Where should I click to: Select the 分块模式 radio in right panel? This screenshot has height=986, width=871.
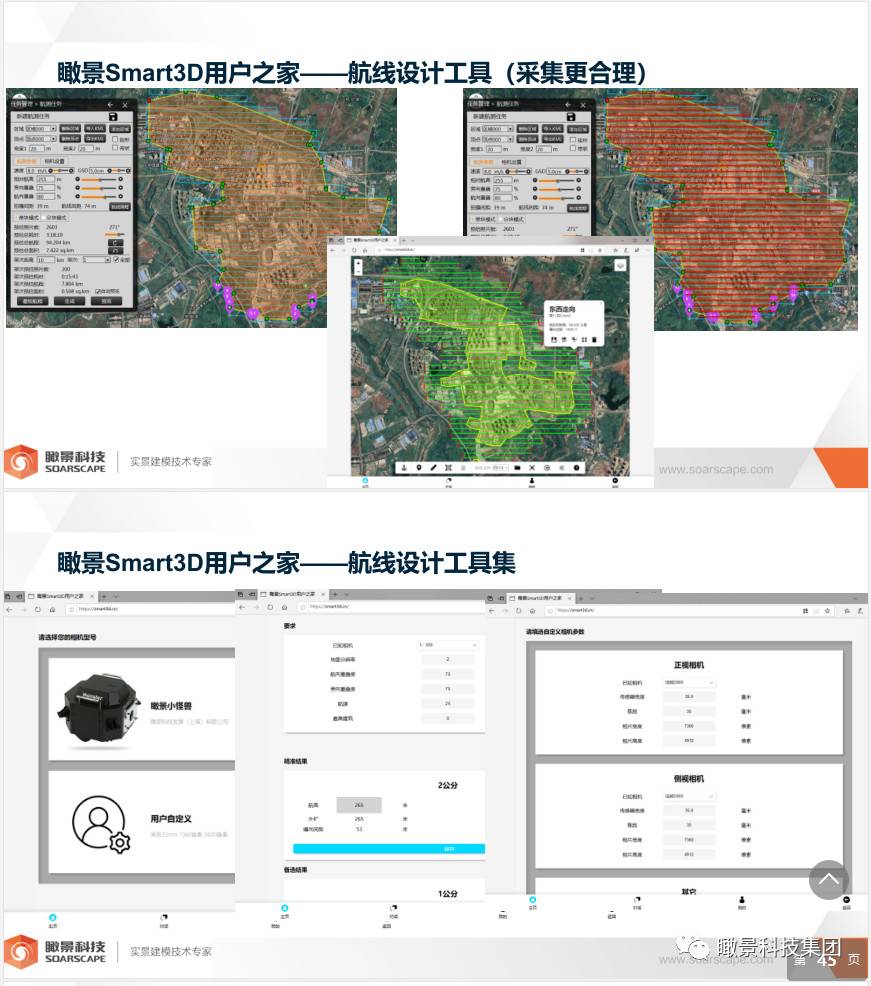click(501, 219)
